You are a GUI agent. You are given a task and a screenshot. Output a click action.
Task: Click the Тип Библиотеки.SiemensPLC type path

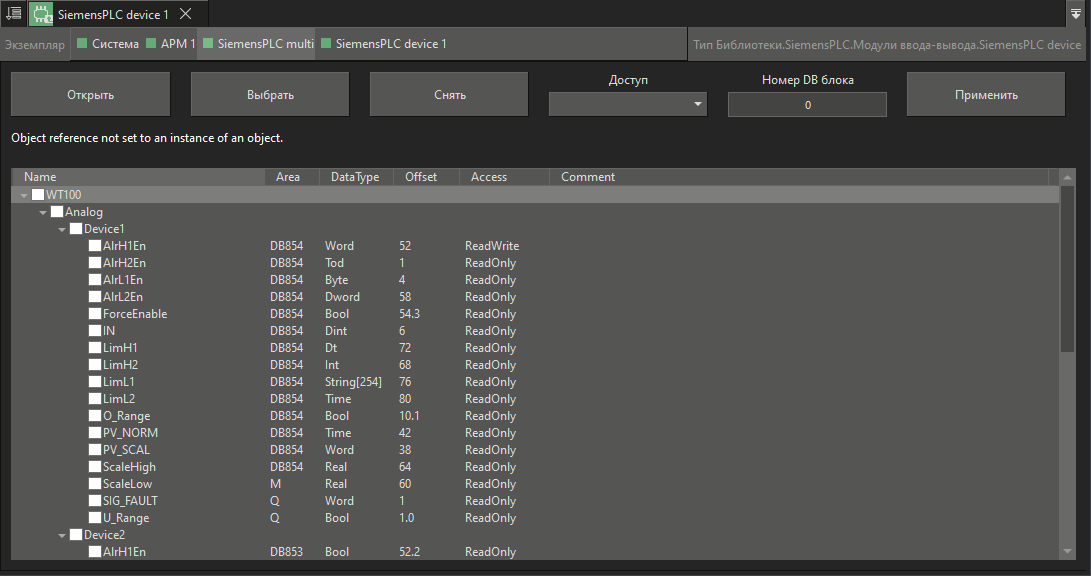point(886,45)
